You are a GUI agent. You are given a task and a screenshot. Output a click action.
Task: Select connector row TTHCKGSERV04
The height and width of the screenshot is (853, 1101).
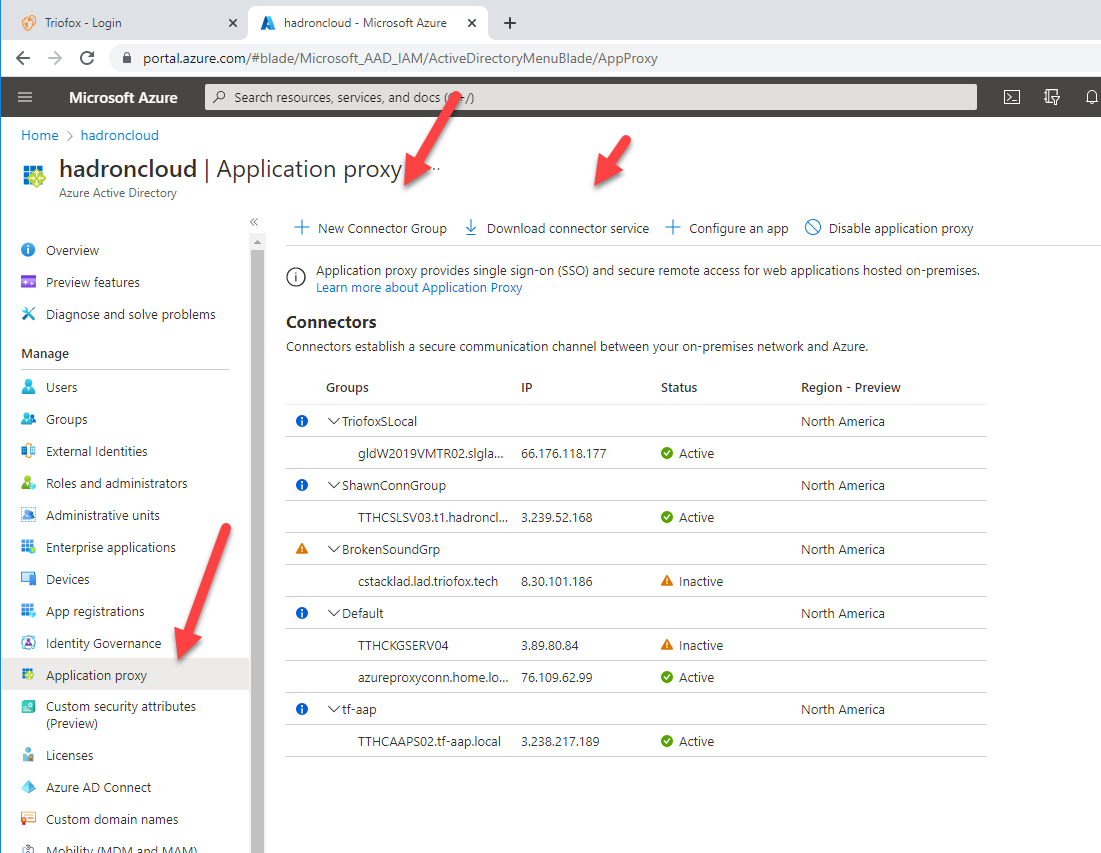click(635, 645)
